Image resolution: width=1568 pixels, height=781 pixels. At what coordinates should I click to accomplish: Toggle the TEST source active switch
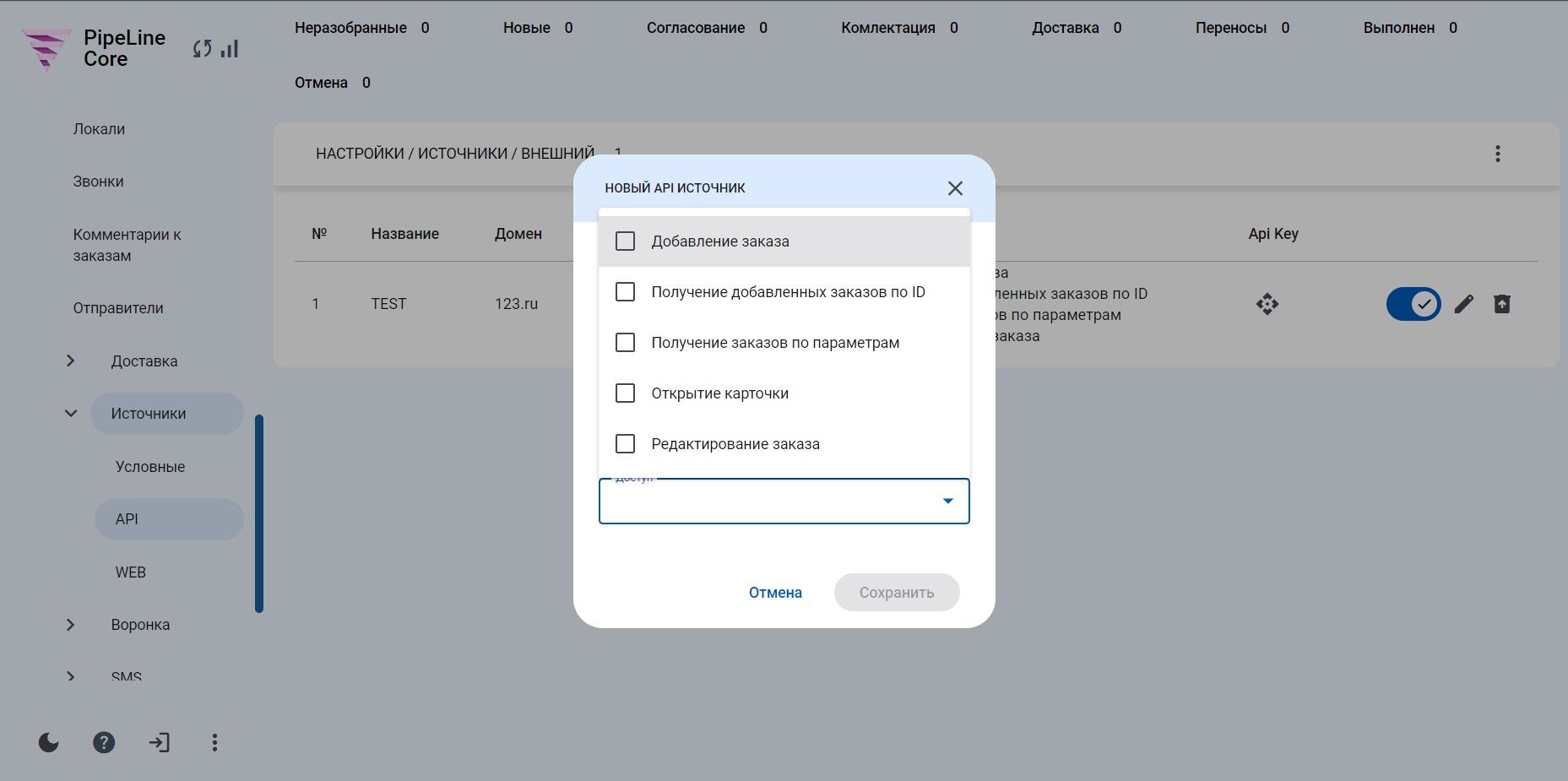coord(1413,304)
